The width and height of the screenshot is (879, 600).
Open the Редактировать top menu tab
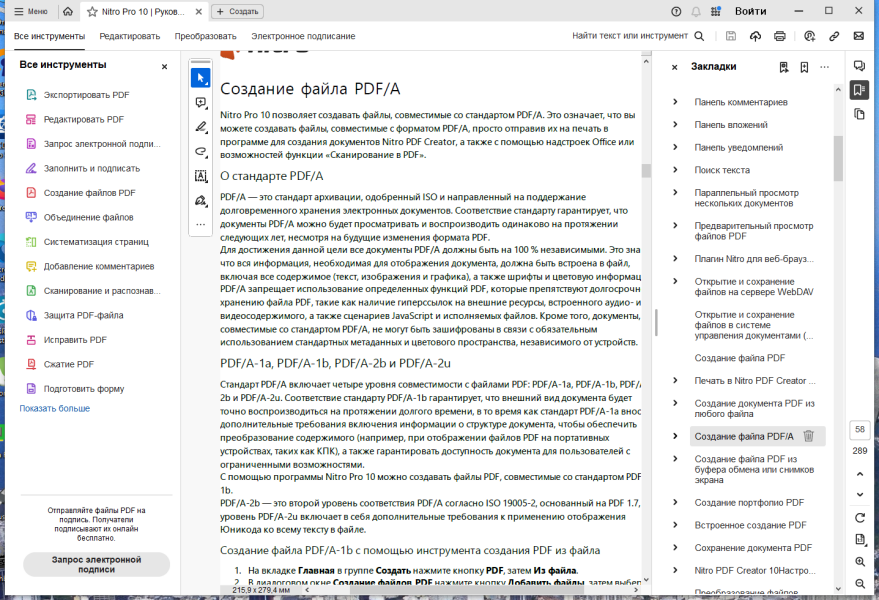tap(129, 36)
